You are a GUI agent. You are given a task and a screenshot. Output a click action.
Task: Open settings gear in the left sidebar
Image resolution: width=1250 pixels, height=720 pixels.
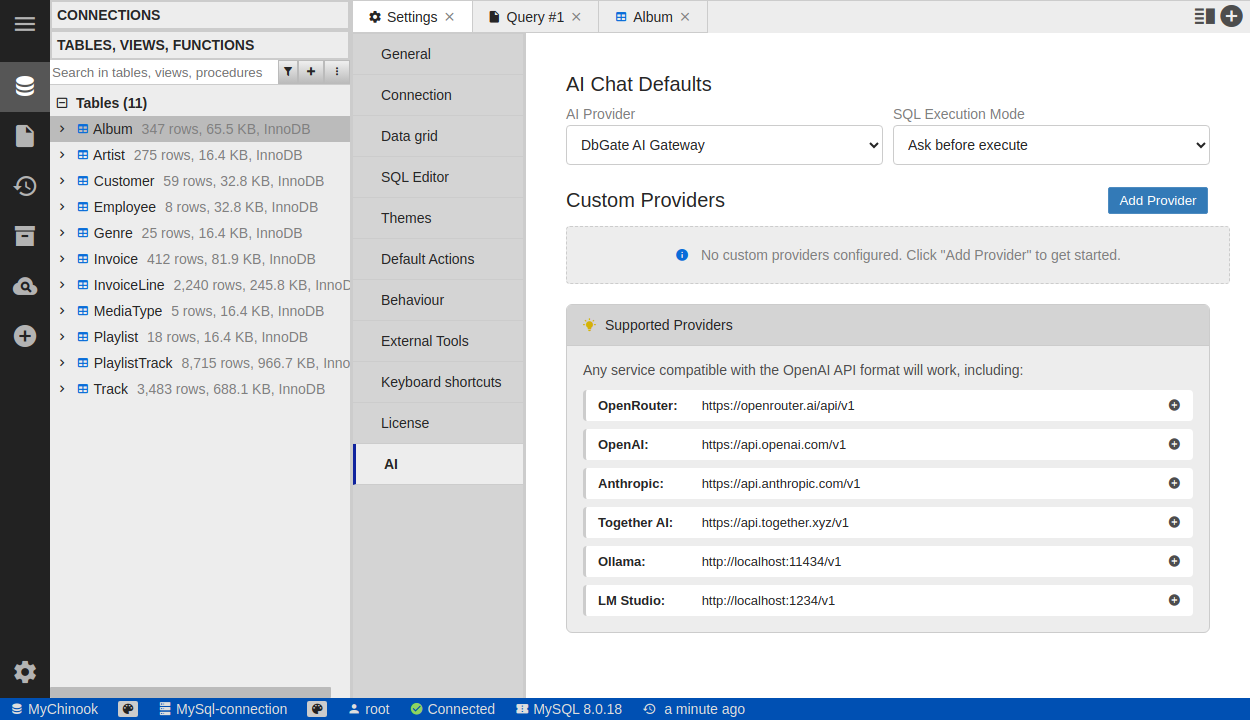click(x=25, y=672)
